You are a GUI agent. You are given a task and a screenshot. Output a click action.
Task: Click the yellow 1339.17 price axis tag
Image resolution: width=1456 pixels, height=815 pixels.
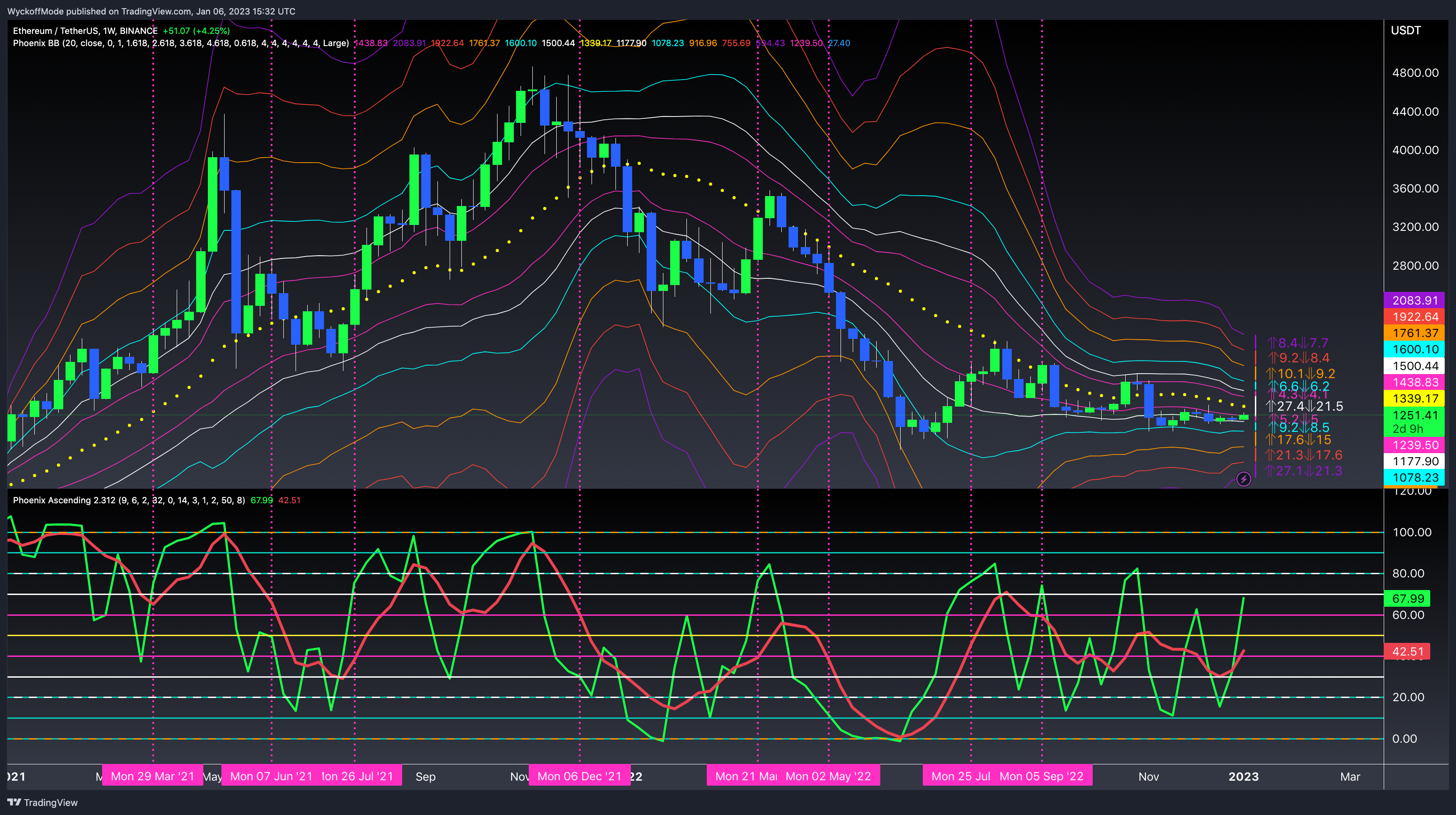pyautogui.click(x=1415, y=399)
